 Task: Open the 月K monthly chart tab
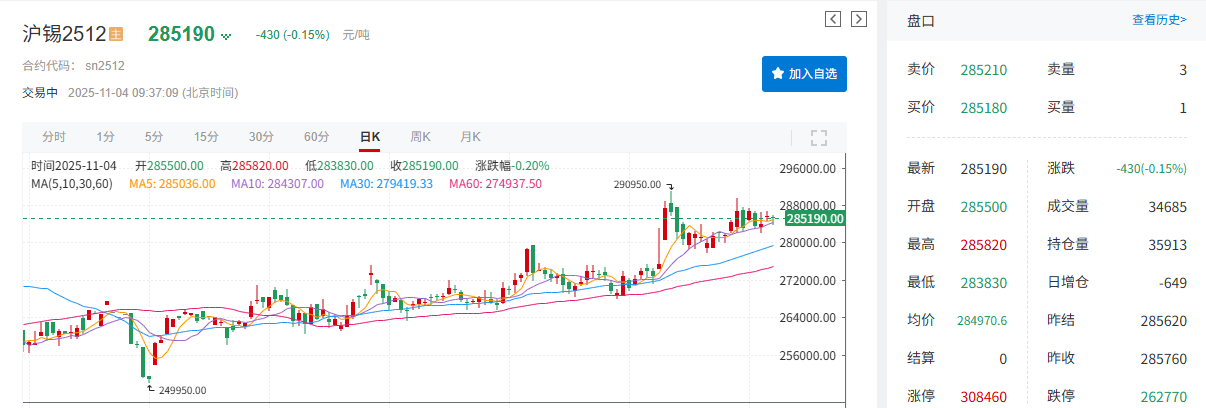pyautogui.click(x=470, y=137)
